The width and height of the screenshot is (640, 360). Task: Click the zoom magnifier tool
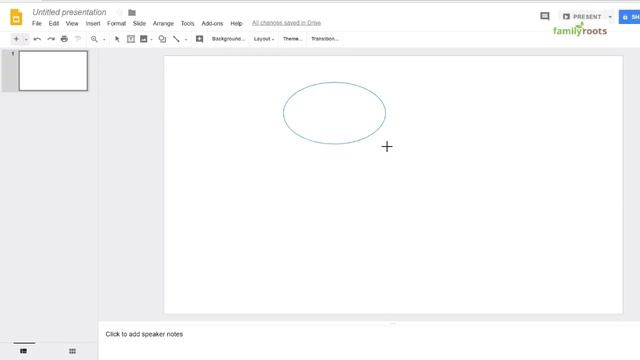coord(94,39)
